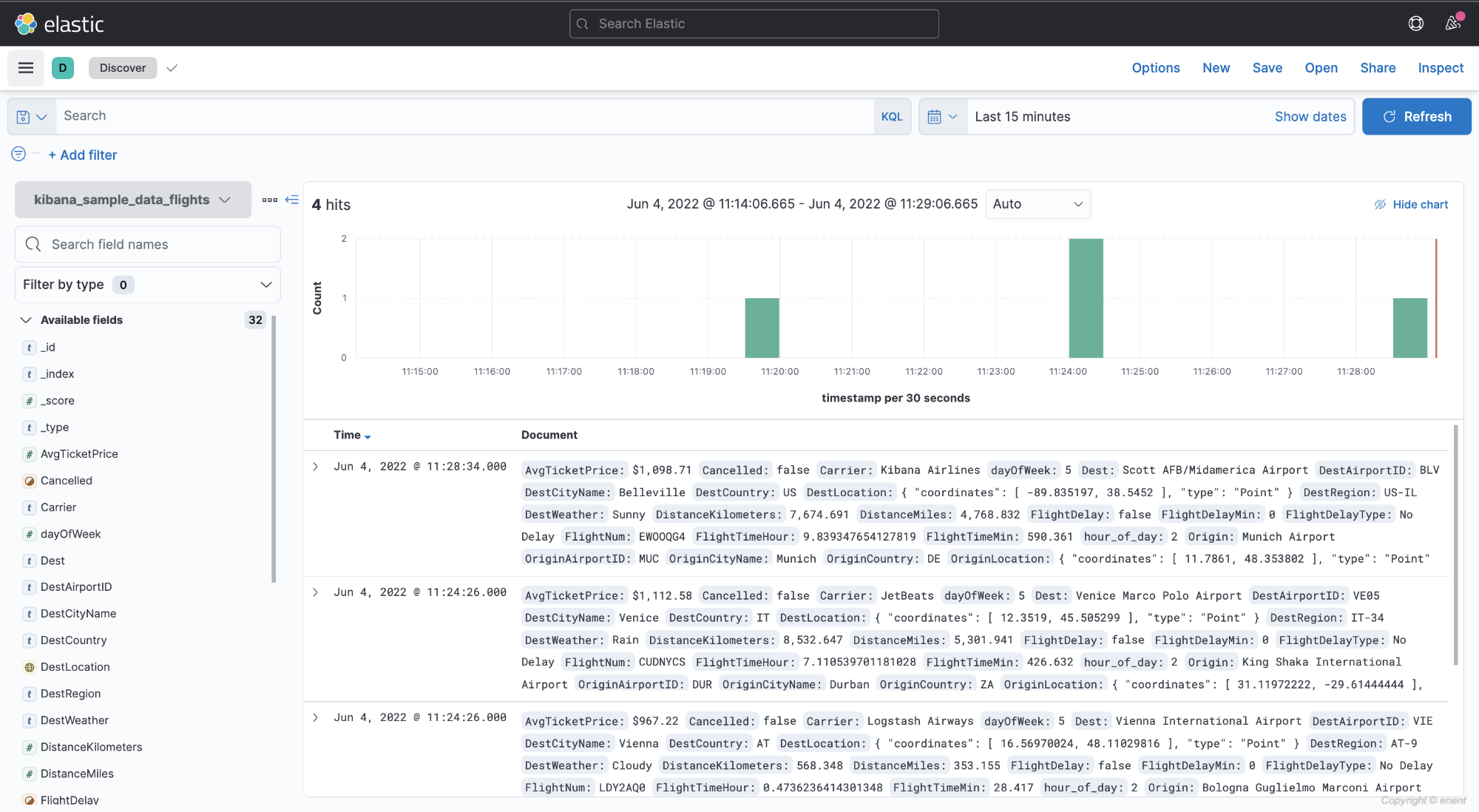Screen dimensions: 1479x812
Task: Click the Carrier string type icon
Action: tap(30, 507)
